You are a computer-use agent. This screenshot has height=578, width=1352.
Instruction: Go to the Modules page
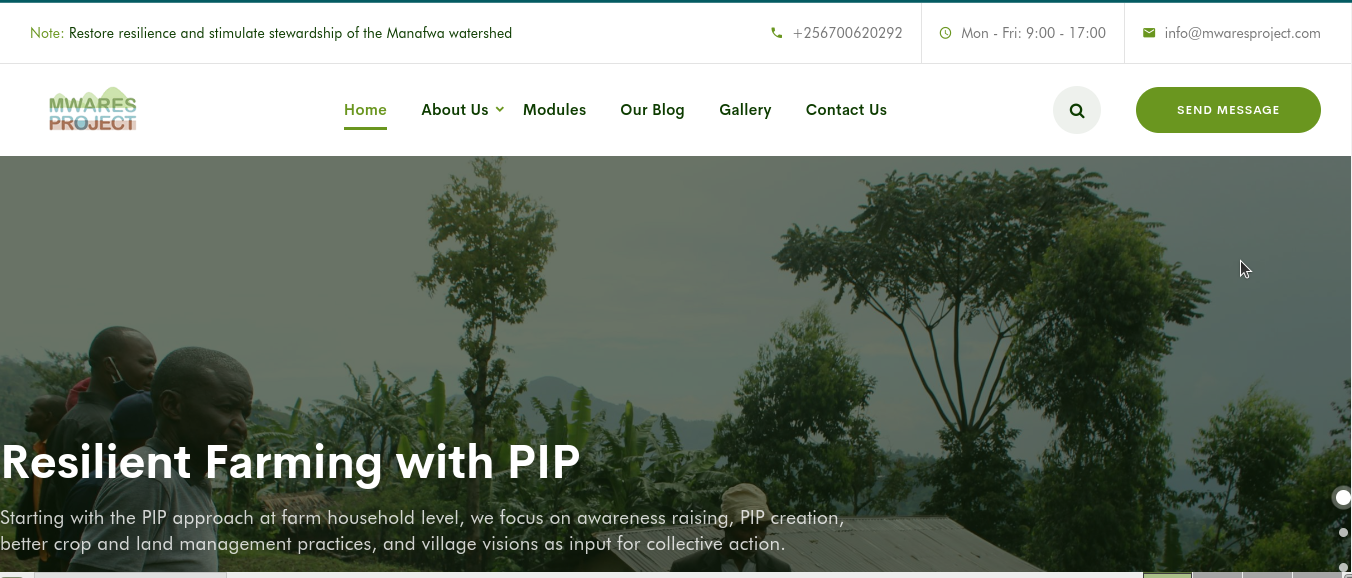(x=554, y=110)
